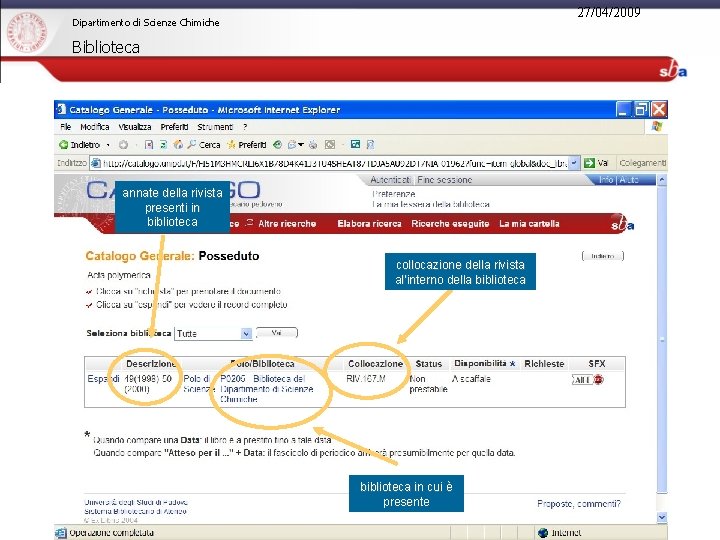Open the Altre ricerche tab
The image size is (720, 540).
287,224
